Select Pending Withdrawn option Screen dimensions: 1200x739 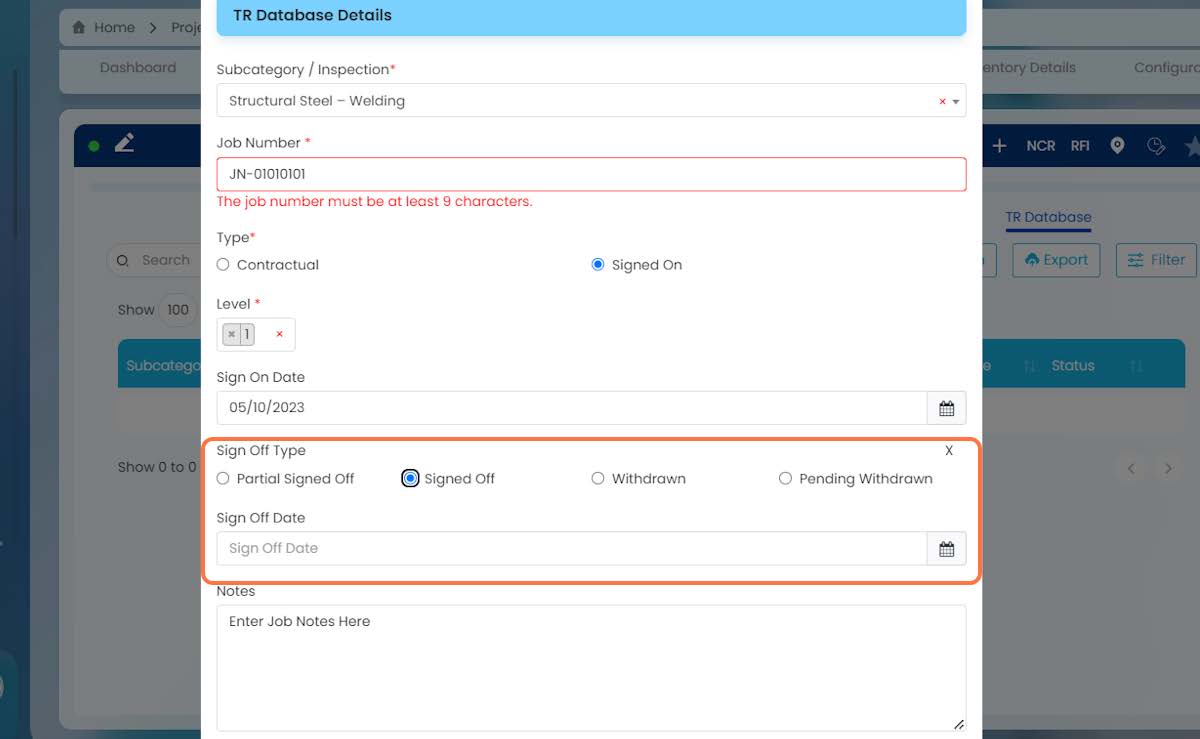point(785,479)
